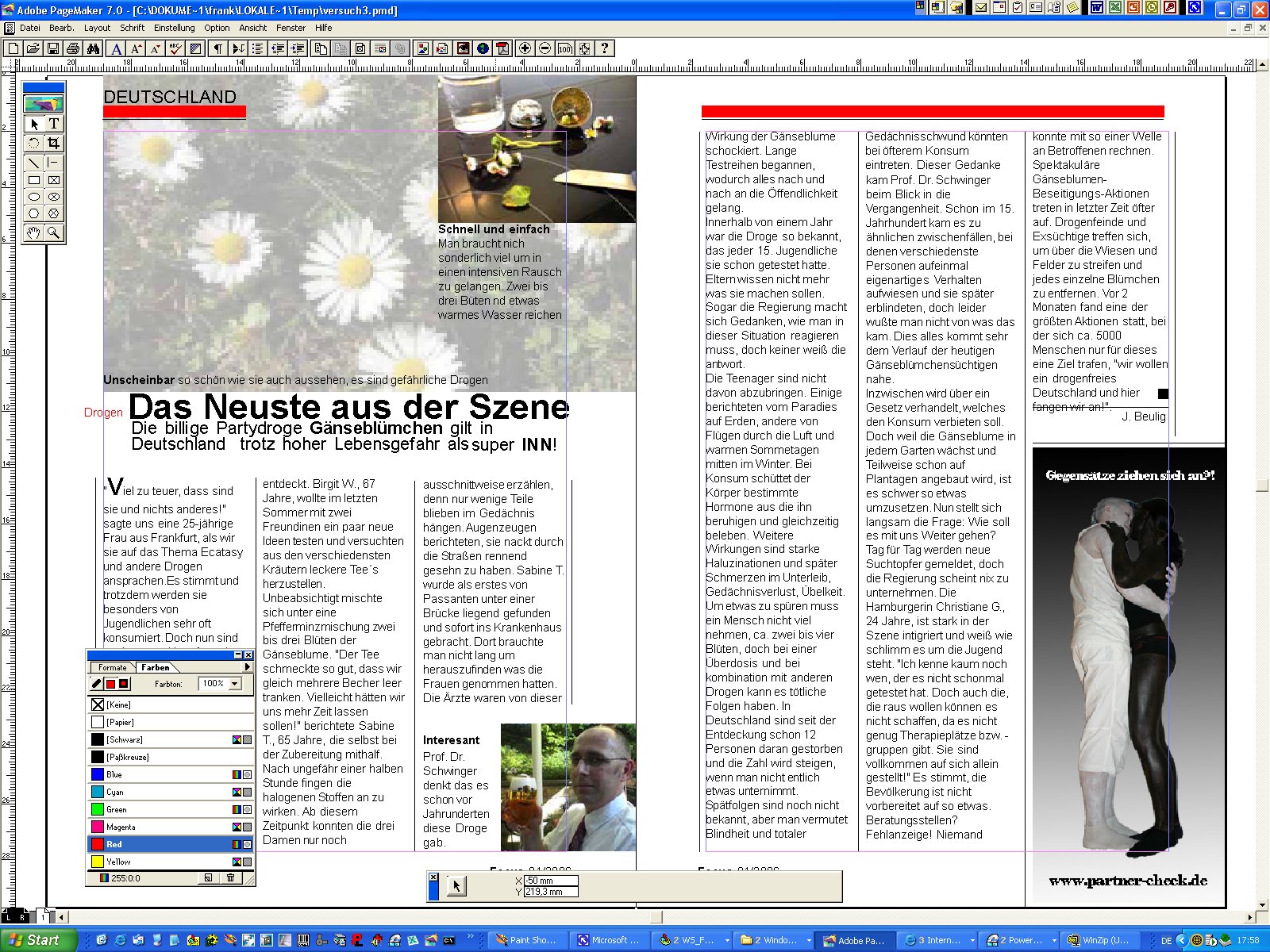Image resolution: width=1270 pixels, height=952 pixels.
Task: Toggle the both stroke and fill button
Action: (124, 684)
